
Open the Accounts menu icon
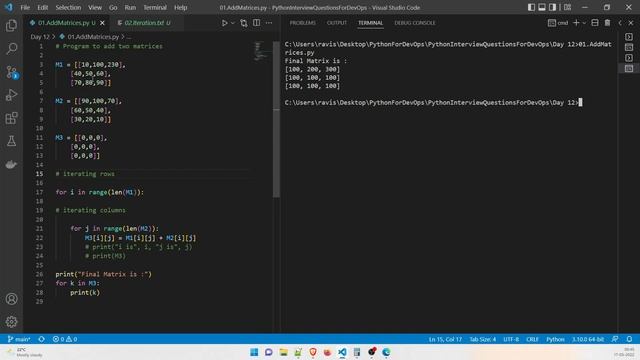(x=11, y=299)
